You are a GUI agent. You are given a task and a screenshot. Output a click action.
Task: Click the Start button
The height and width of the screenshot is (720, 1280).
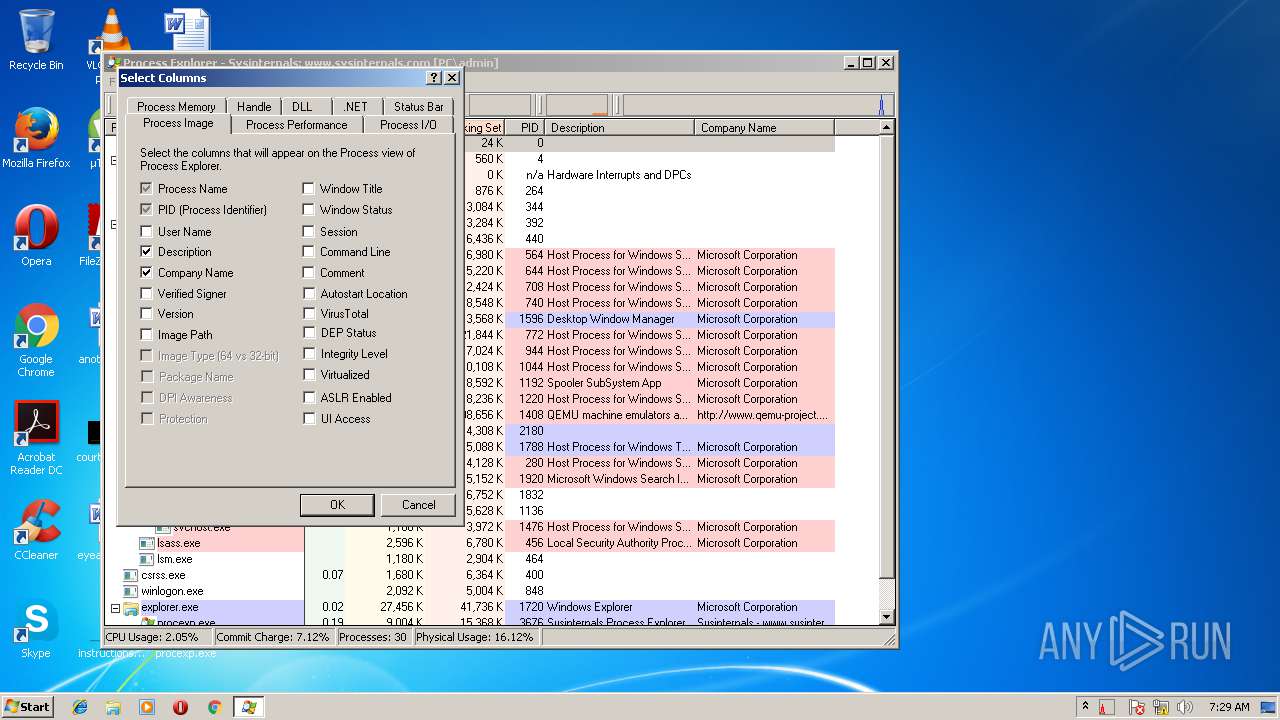tap(27, 706)
